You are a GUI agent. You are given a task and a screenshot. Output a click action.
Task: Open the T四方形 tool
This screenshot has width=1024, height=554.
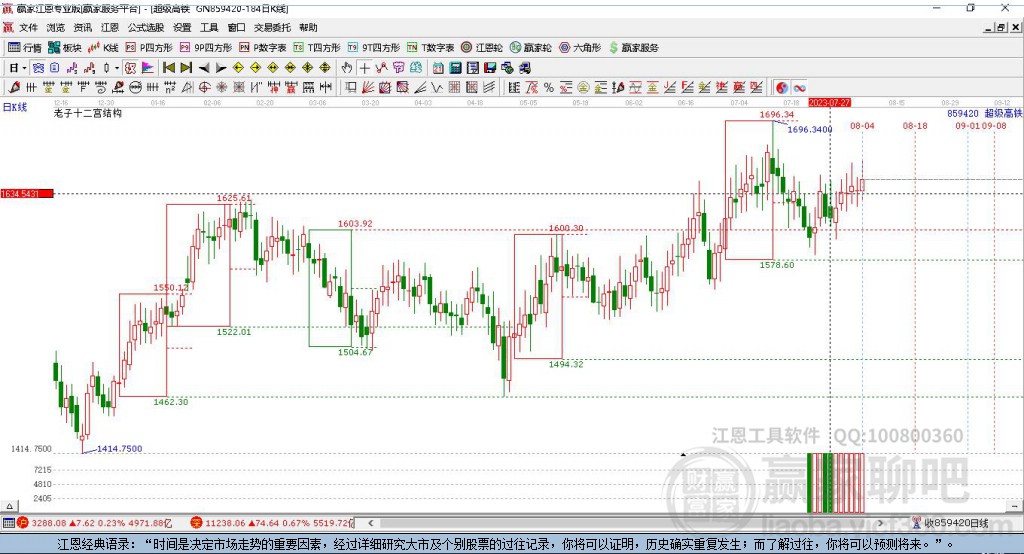pos(317,48)
